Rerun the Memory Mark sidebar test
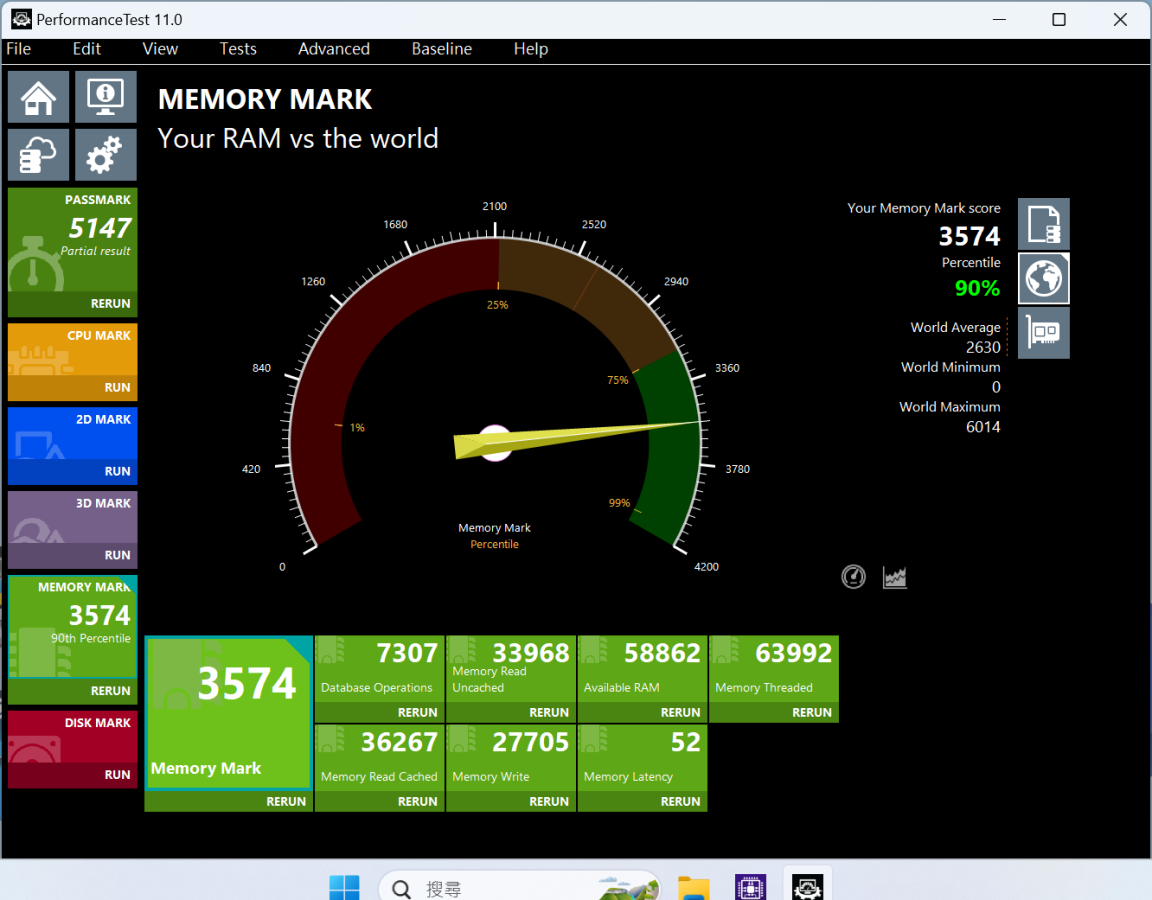The height and width of the screenshot is (900, 1152). [x=73, y=691]
